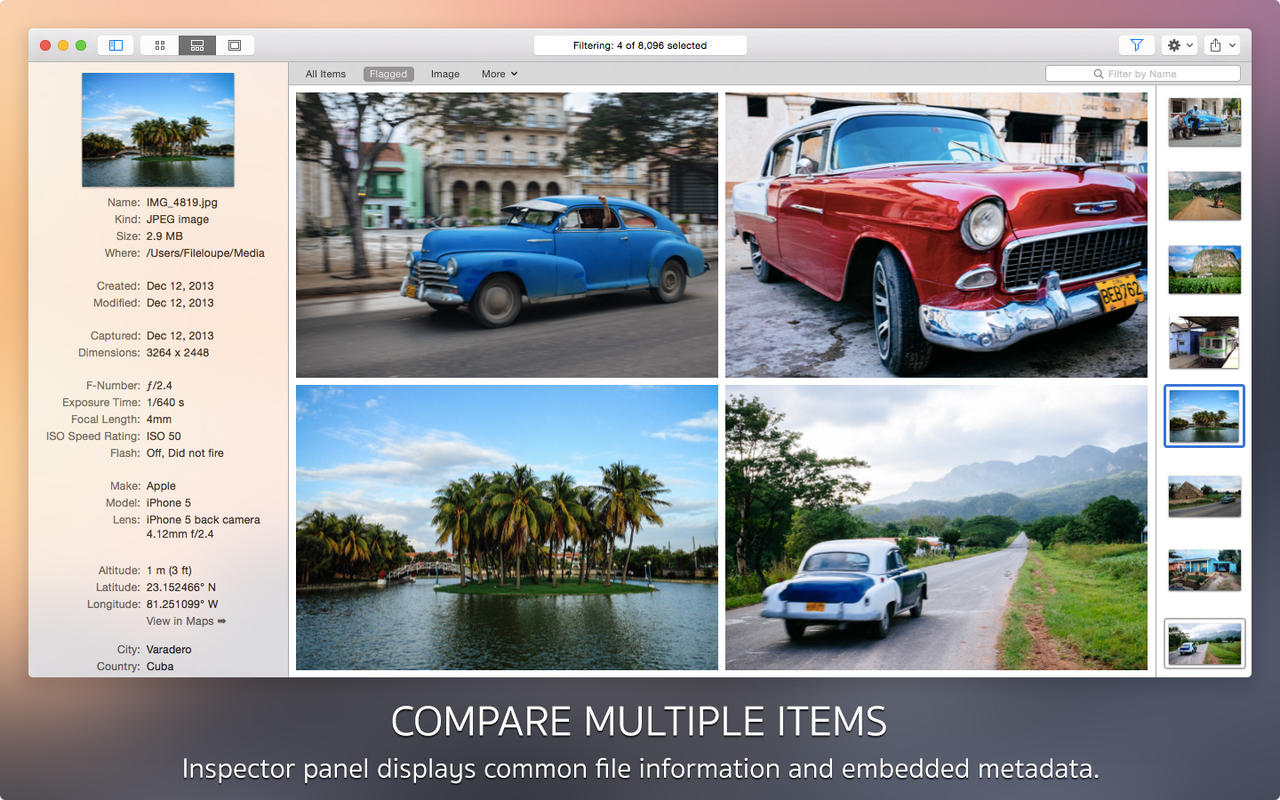
Task: Click the Focal Length value 4mm
Action: [x=159, y=420]
